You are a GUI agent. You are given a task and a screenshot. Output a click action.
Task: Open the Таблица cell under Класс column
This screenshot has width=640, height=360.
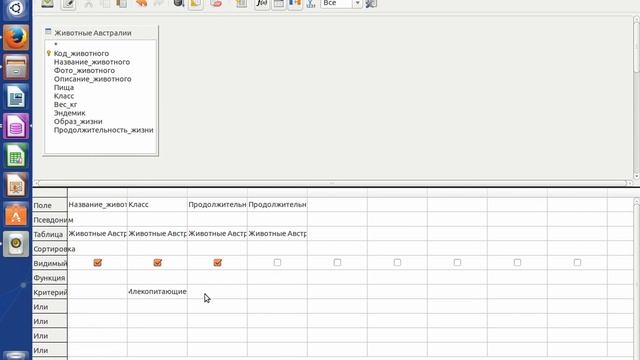coord(157,233)
